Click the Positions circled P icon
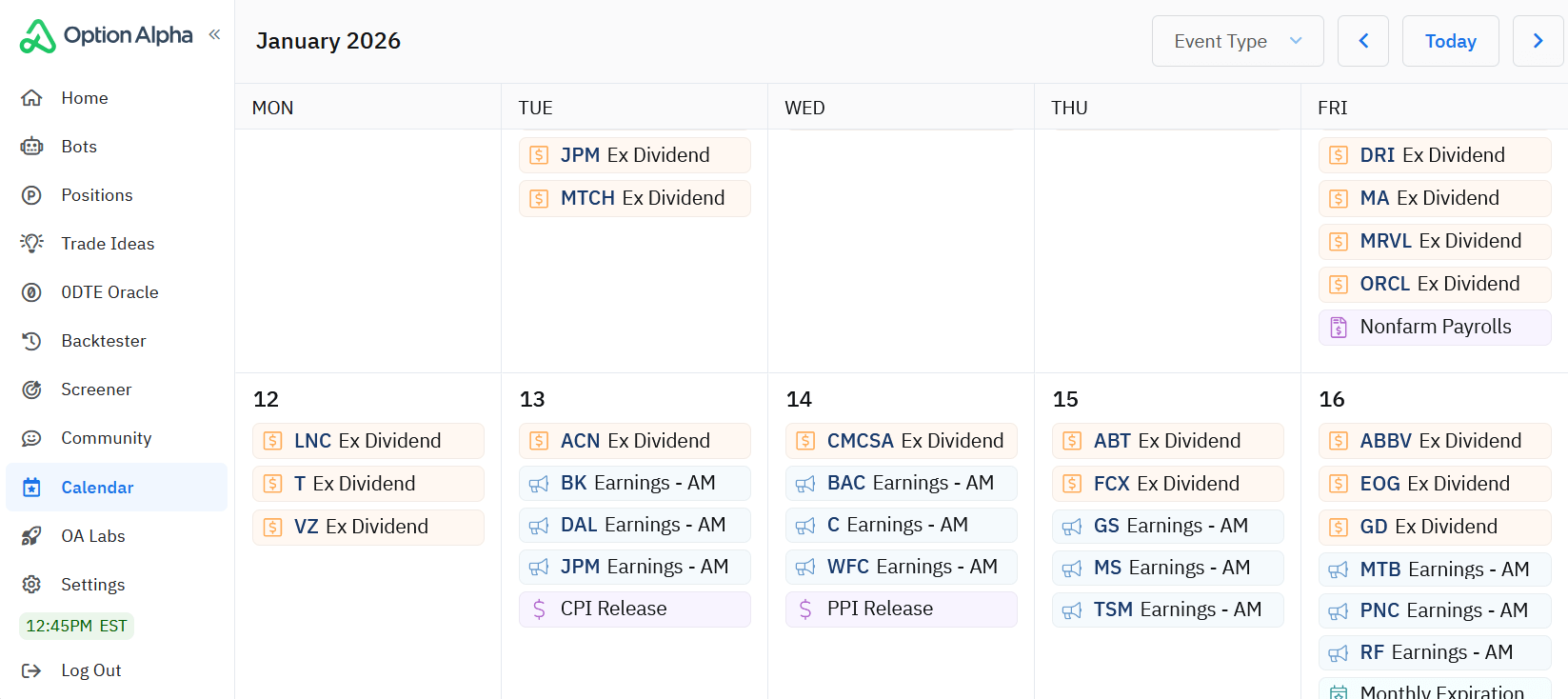 click(31, 195)
